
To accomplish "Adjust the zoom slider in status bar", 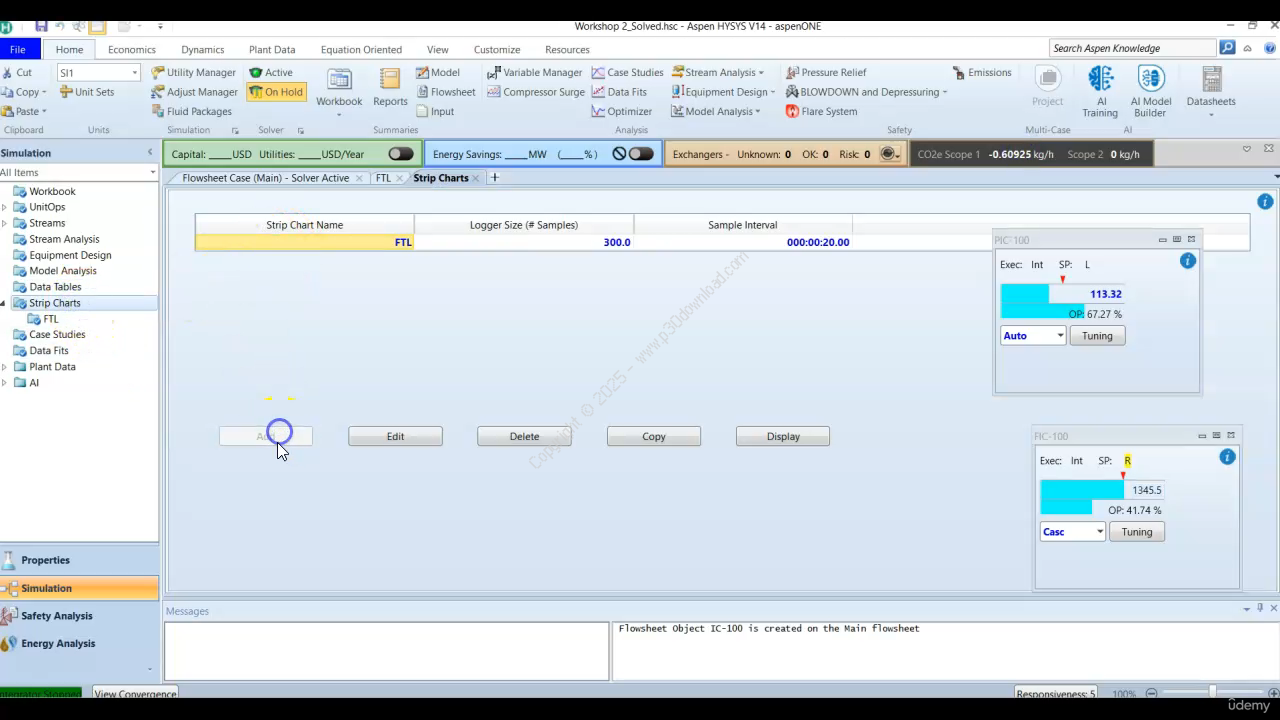I will click(x=1212, y=693).
